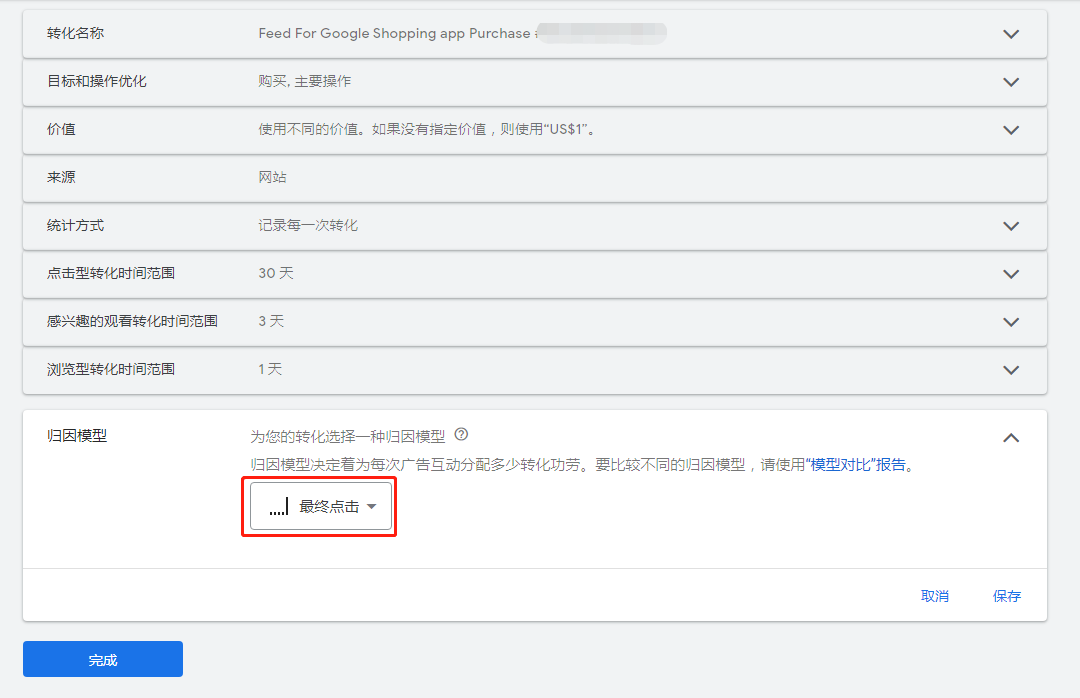The height and width of the screenshot is (698, 1080).
Task: Click the 来源 row label
Action: tap(61, 177)
